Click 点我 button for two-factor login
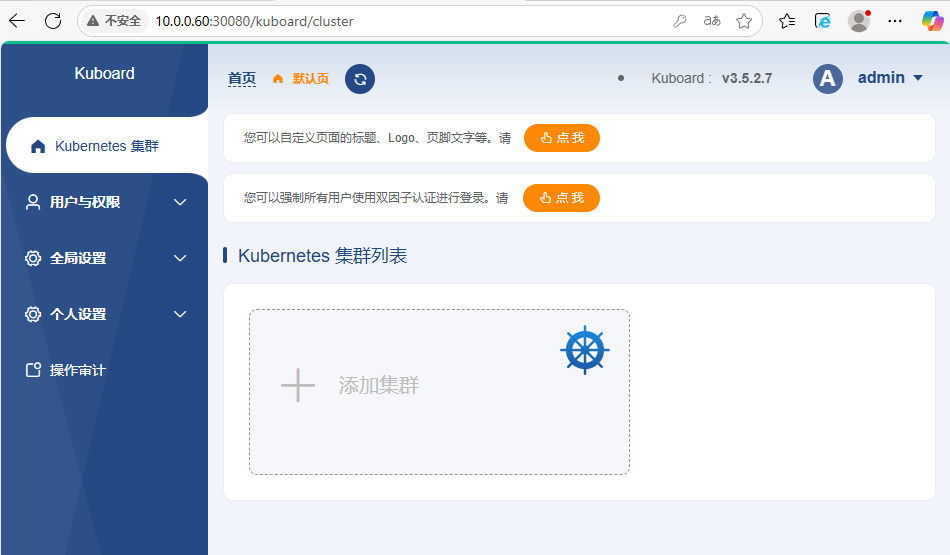The height and width of the screenshot is (555, 950). [x=561, y=198]
